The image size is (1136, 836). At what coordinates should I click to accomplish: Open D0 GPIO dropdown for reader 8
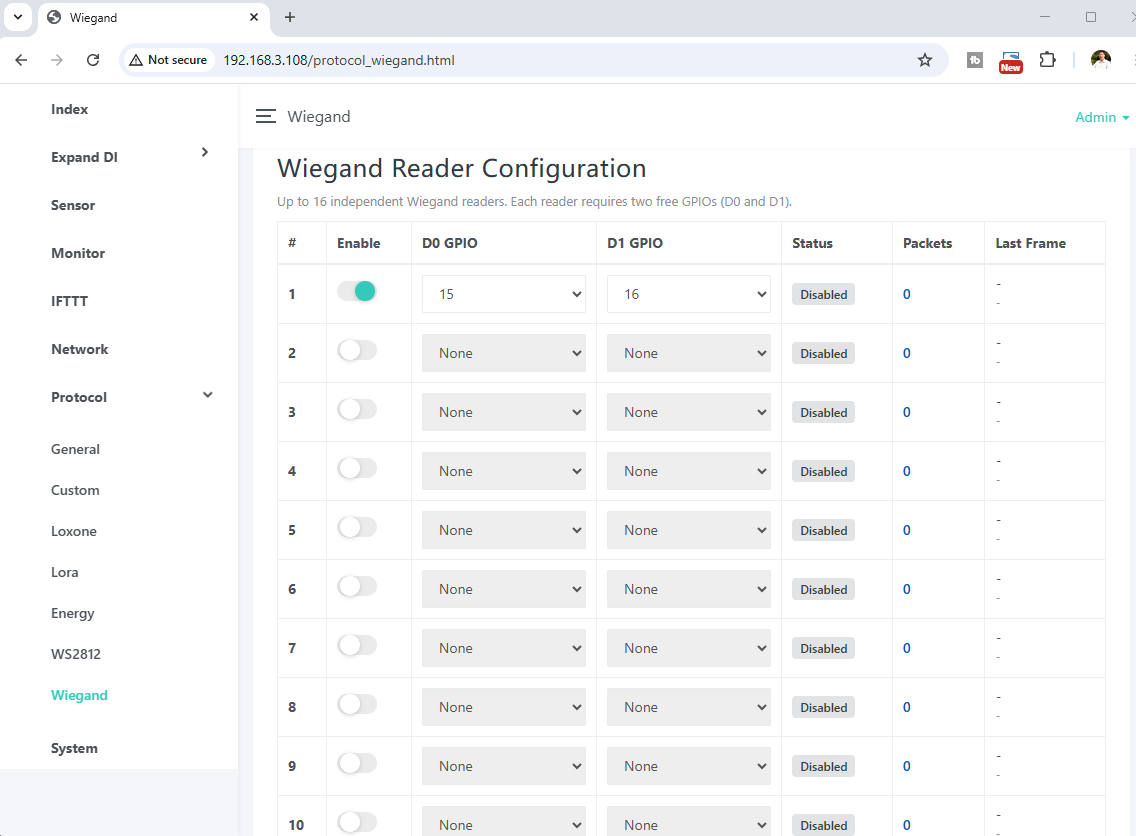pyautogui.click(x=504, y=707)
